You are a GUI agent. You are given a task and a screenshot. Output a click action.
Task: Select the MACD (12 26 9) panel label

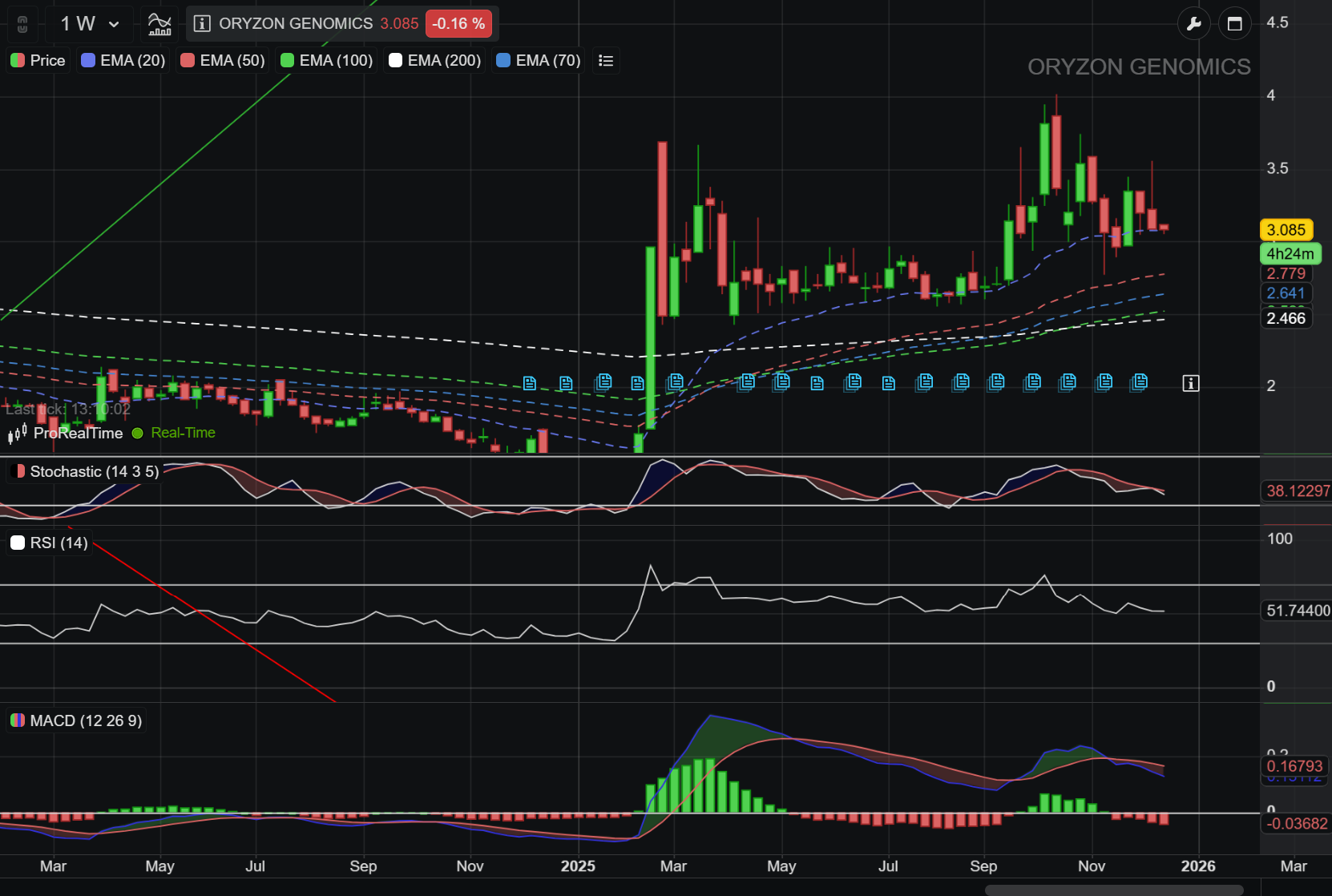tap(76, 720)
